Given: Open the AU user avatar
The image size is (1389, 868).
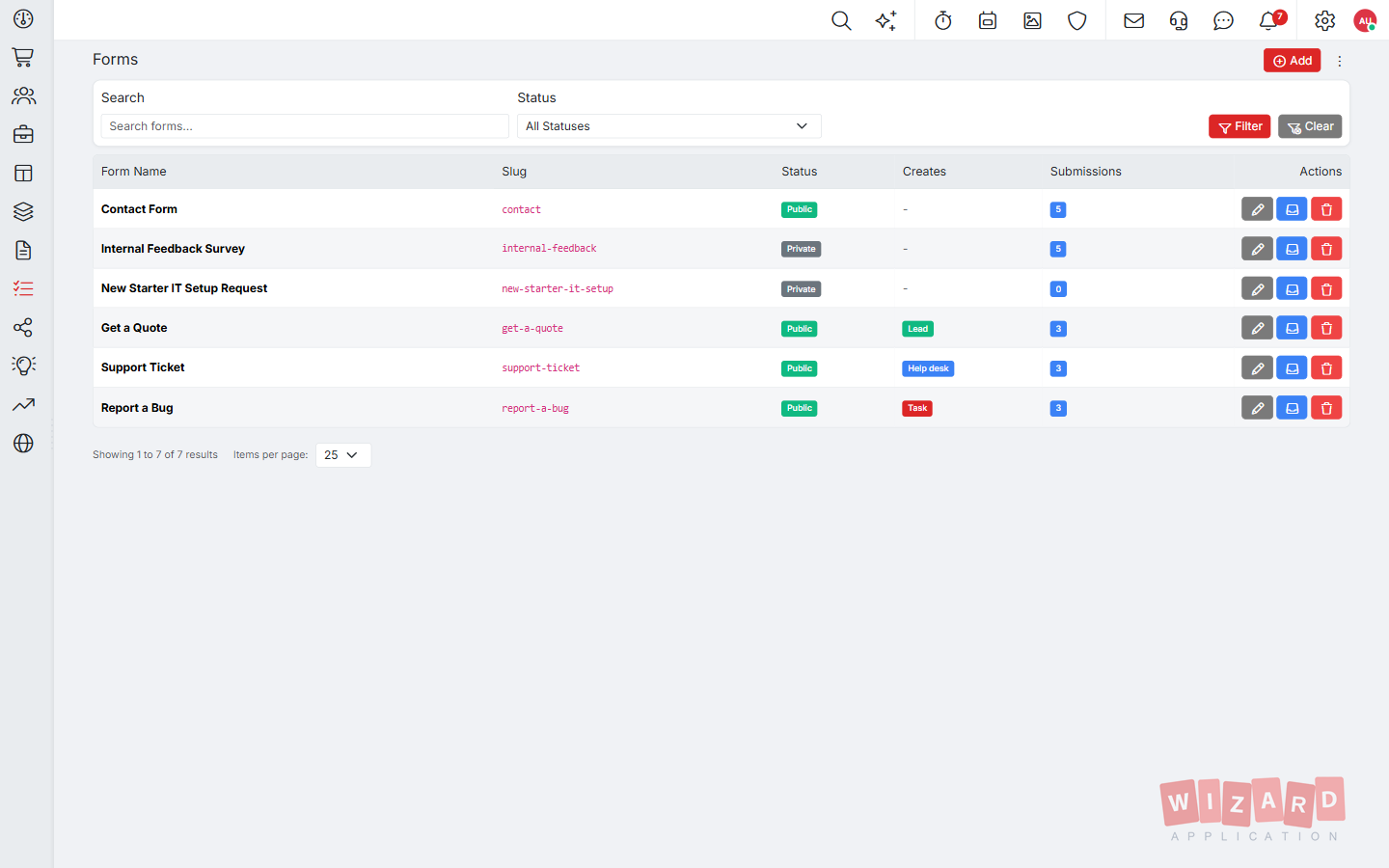Looking at the screenshot, I should pyautogui.click(x=1365, y=20).
